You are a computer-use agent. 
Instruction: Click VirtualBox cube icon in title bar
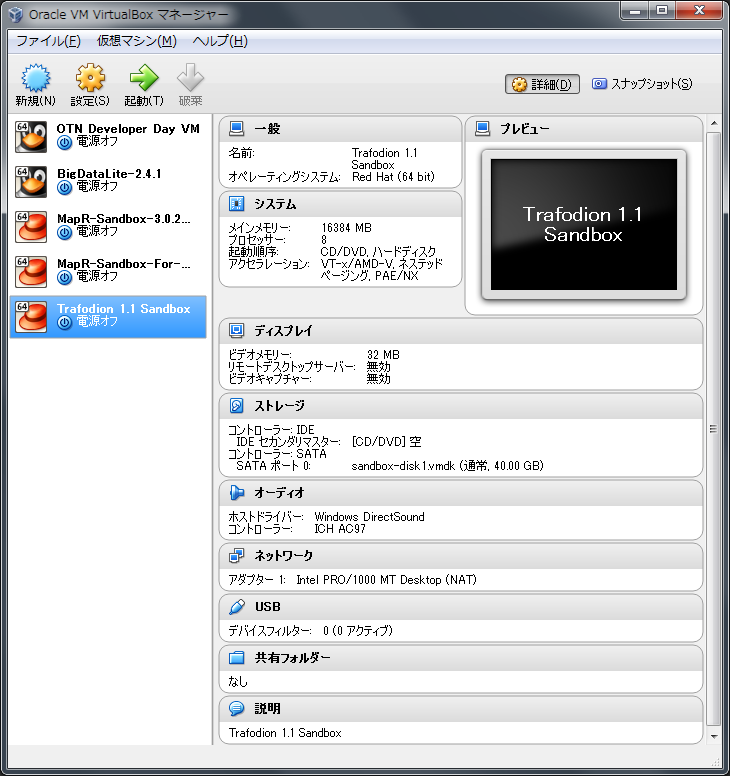coord(16,14)
